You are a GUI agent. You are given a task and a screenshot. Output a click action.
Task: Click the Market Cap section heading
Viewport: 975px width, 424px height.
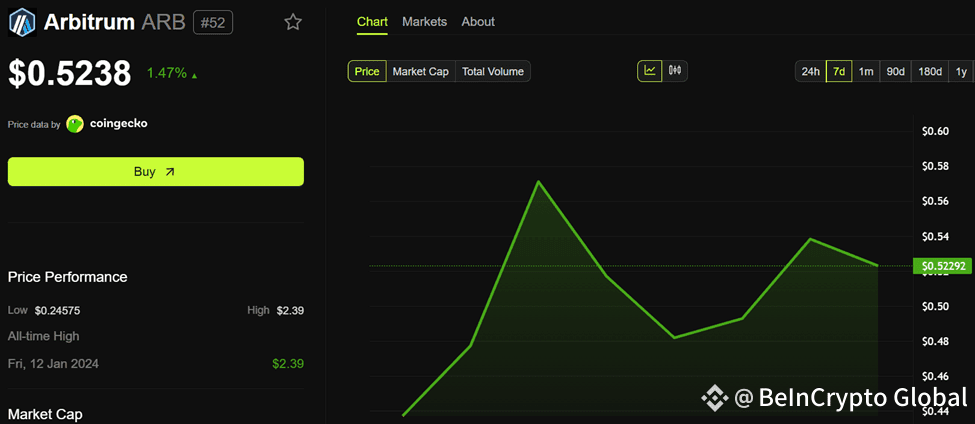45,414
